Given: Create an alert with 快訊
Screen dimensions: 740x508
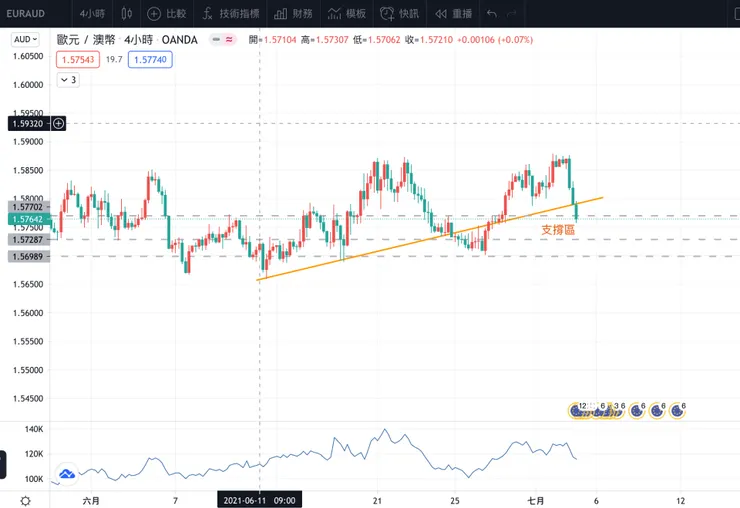Looking at the screenshot, I should click(x=400, y=14).
